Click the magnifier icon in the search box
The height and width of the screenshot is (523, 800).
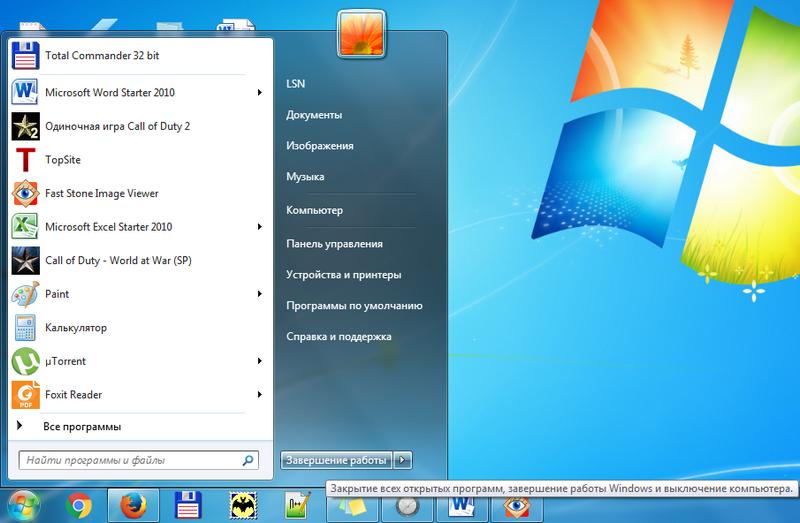248,460
